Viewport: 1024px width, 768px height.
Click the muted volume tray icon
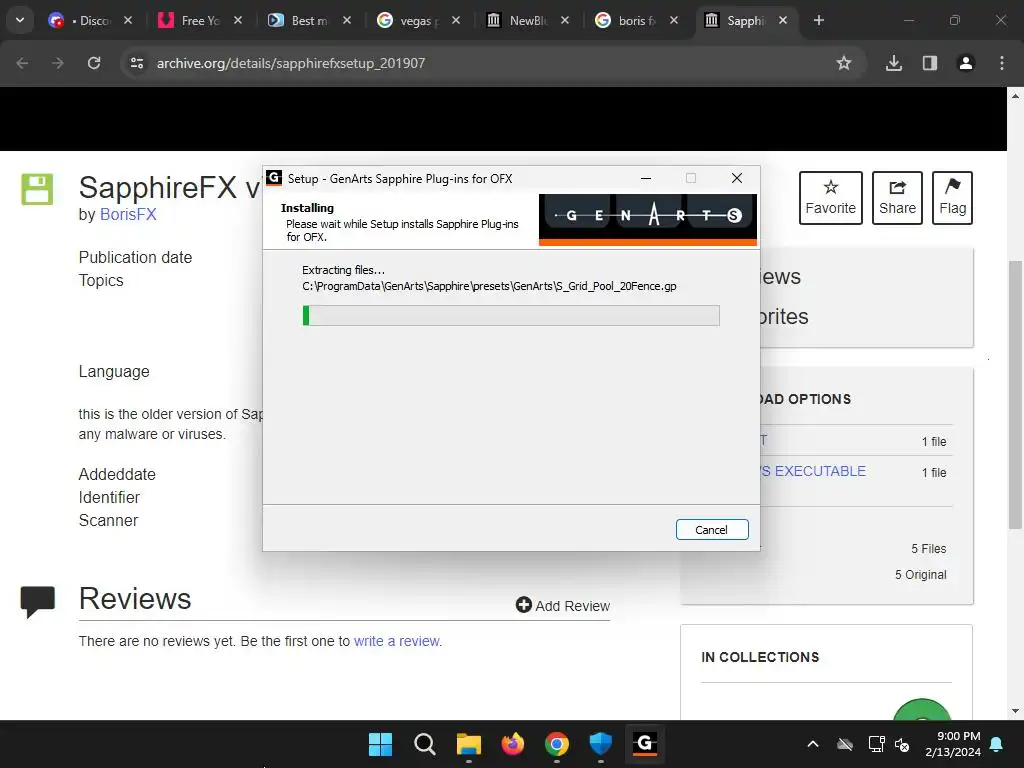tap(902, 744)
